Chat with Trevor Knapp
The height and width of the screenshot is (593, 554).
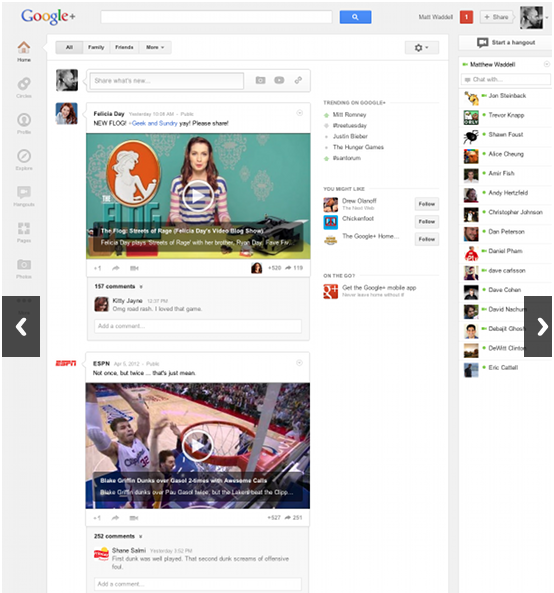pyautogui.click(x=506, y=117)
